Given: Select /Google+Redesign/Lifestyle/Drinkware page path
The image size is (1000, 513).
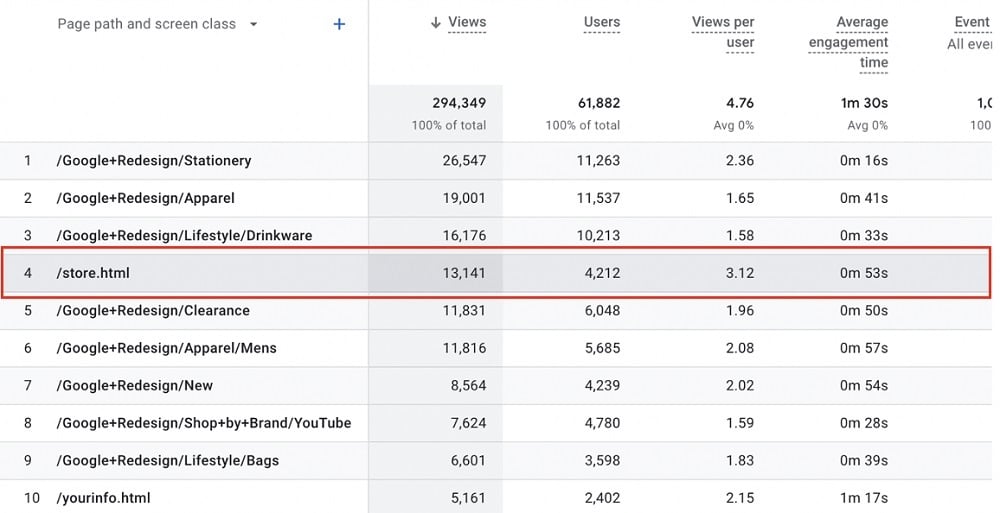Looking at the screenshot, I should (x=184, y=235).
